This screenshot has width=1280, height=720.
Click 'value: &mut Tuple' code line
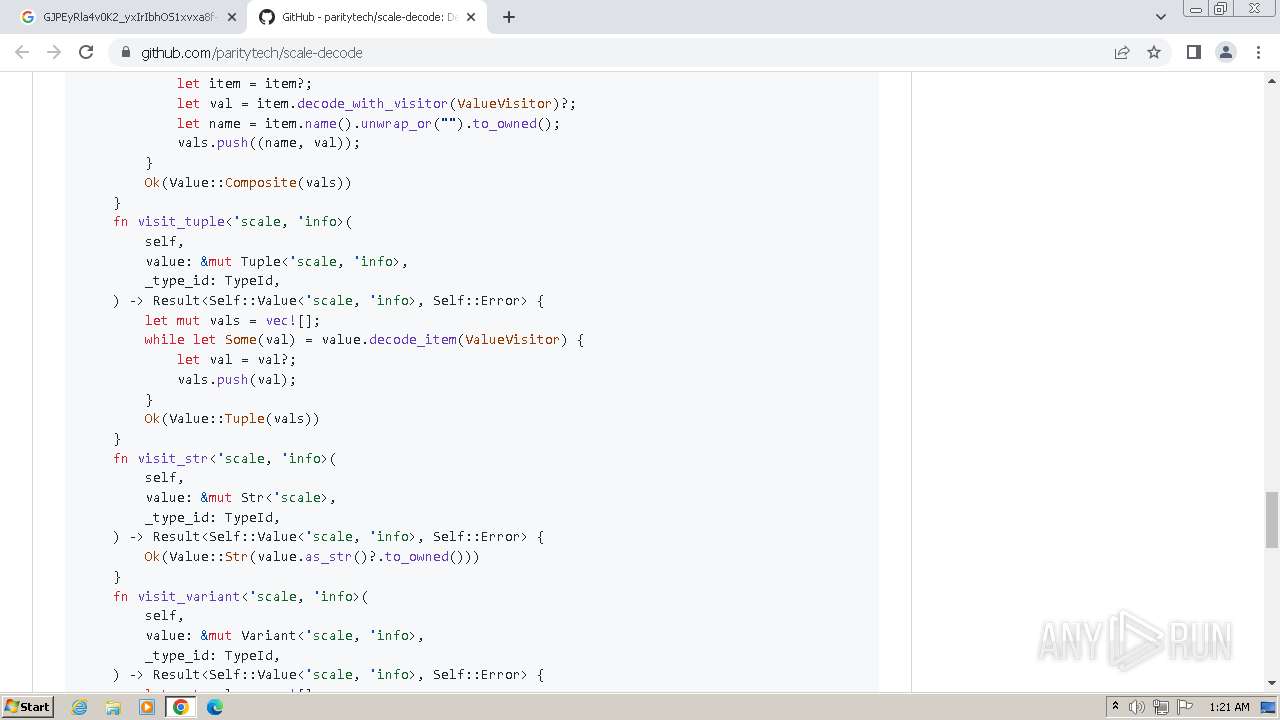pyautogui.click(x=277, y=261)
